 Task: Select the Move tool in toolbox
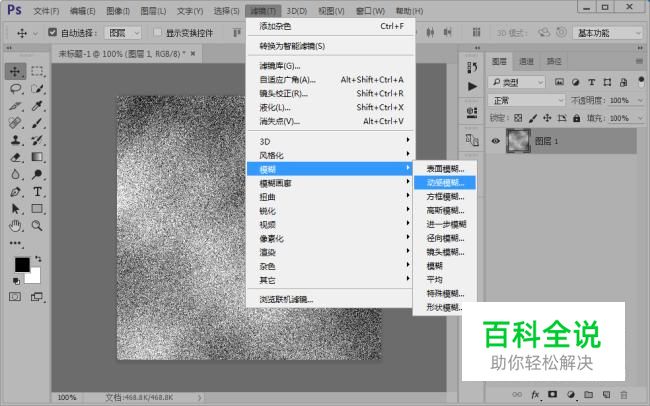[15, 71]
